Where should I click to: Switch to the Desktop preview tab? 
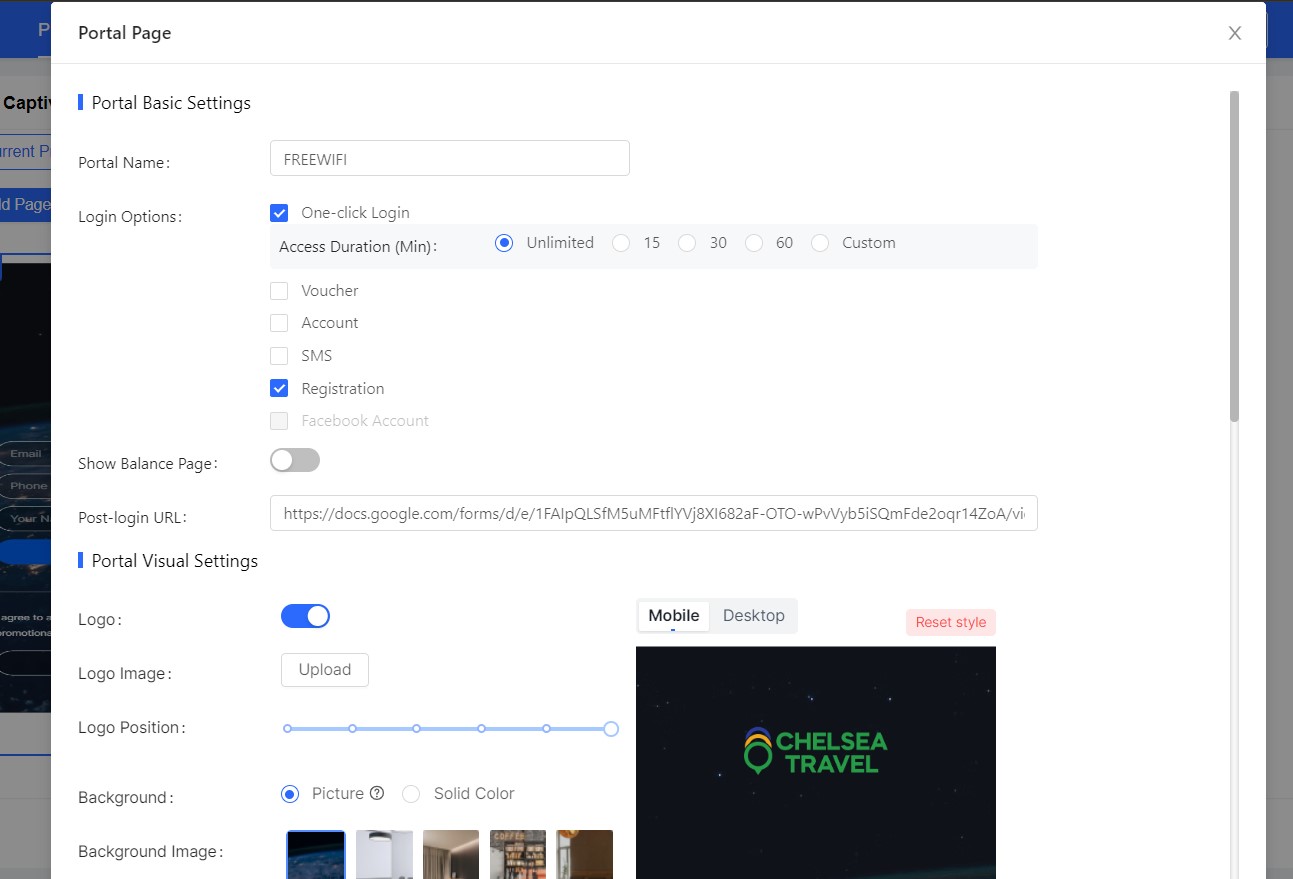point(753,616)
